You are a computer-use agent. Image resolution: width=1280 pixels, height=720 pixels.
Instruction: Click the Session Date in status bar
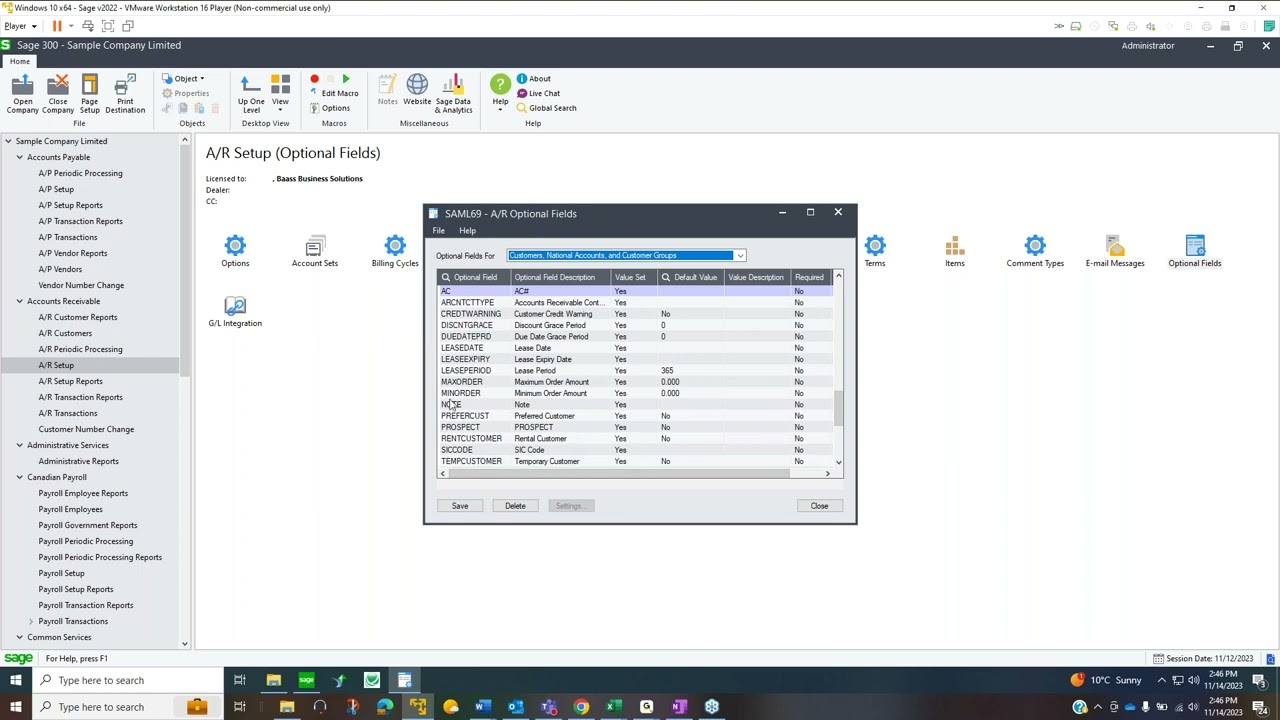click(x=1203, y=659)
